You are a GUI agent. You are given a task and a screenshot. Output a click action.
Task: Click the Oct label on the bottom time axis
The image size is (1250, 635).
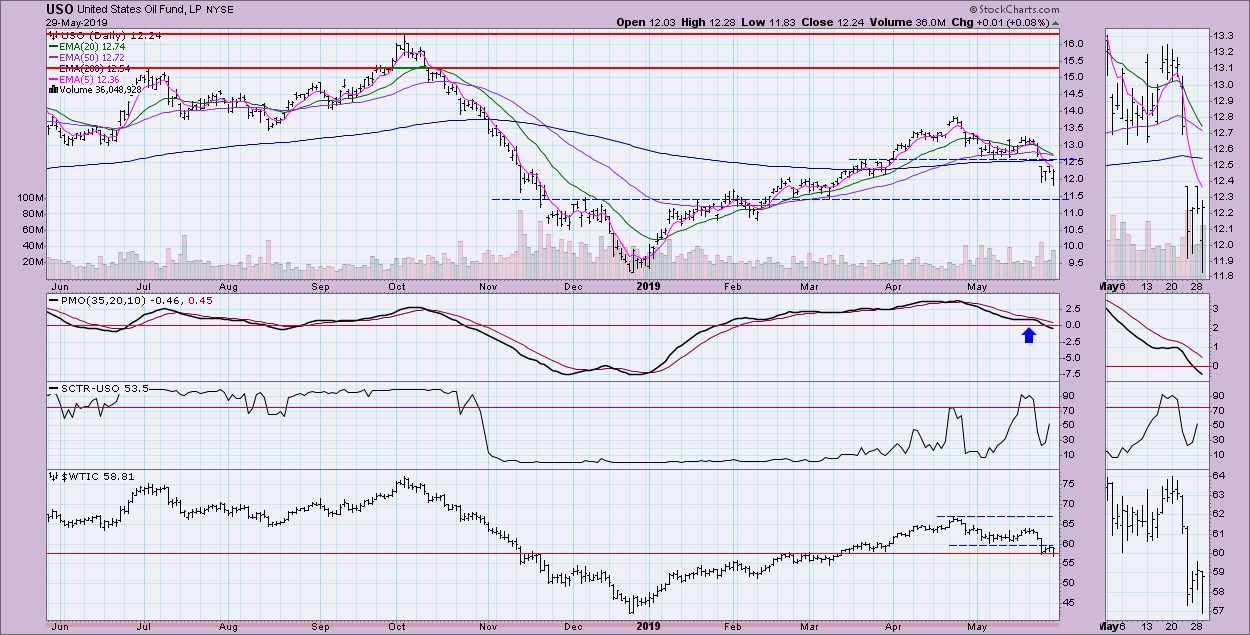point(397,626)
